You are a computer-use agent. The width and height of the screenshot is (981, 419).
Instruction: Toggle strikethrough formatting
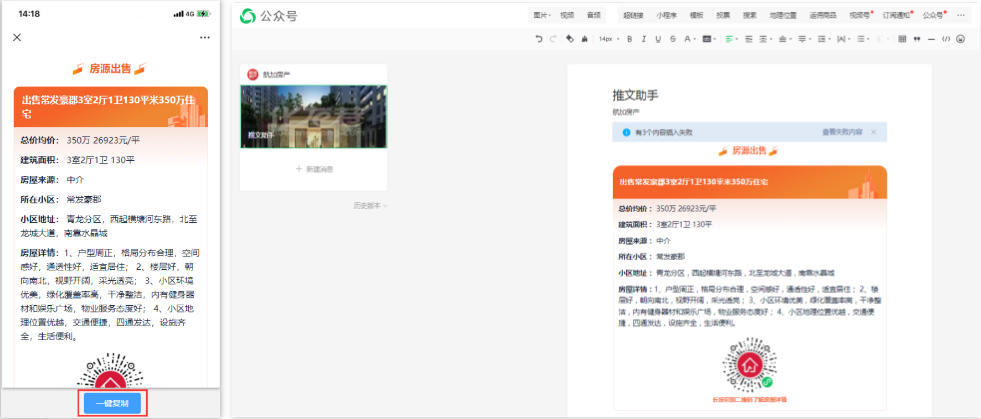pos(673,39)
